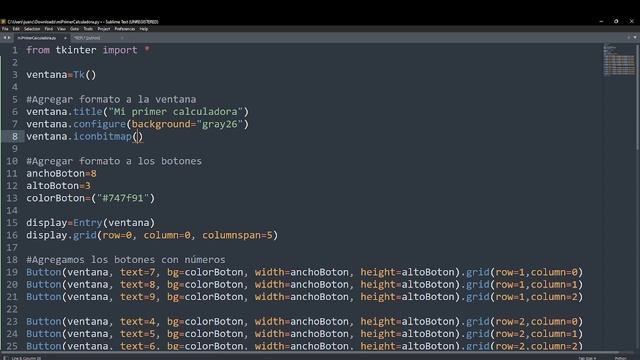This screenshot has width=640, height=360.
Task: Minimize the Sublime Text window
Action: [601, 21]
